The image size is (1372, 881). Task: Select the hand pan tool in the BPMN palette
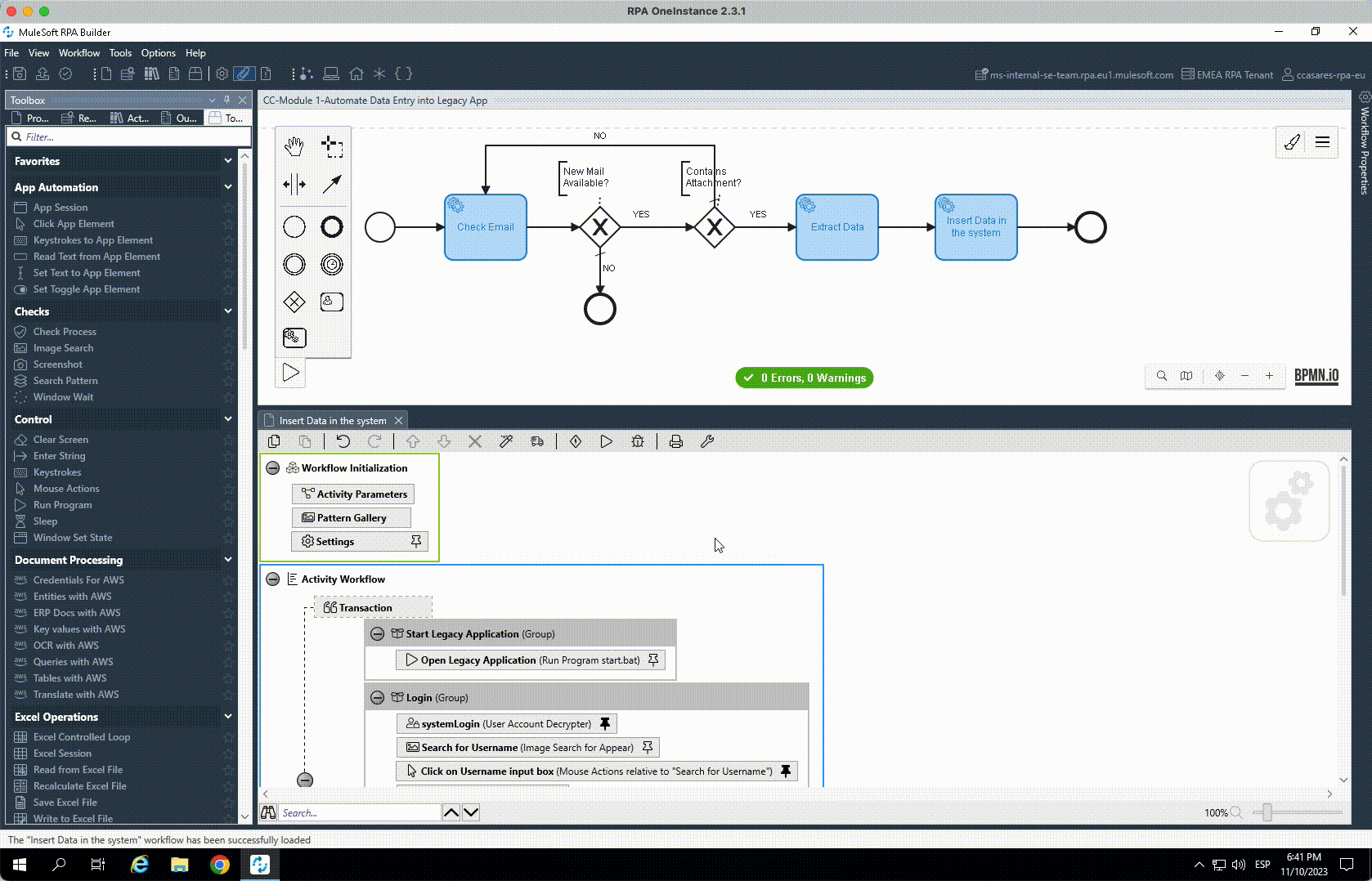click(x=294, y=147)
